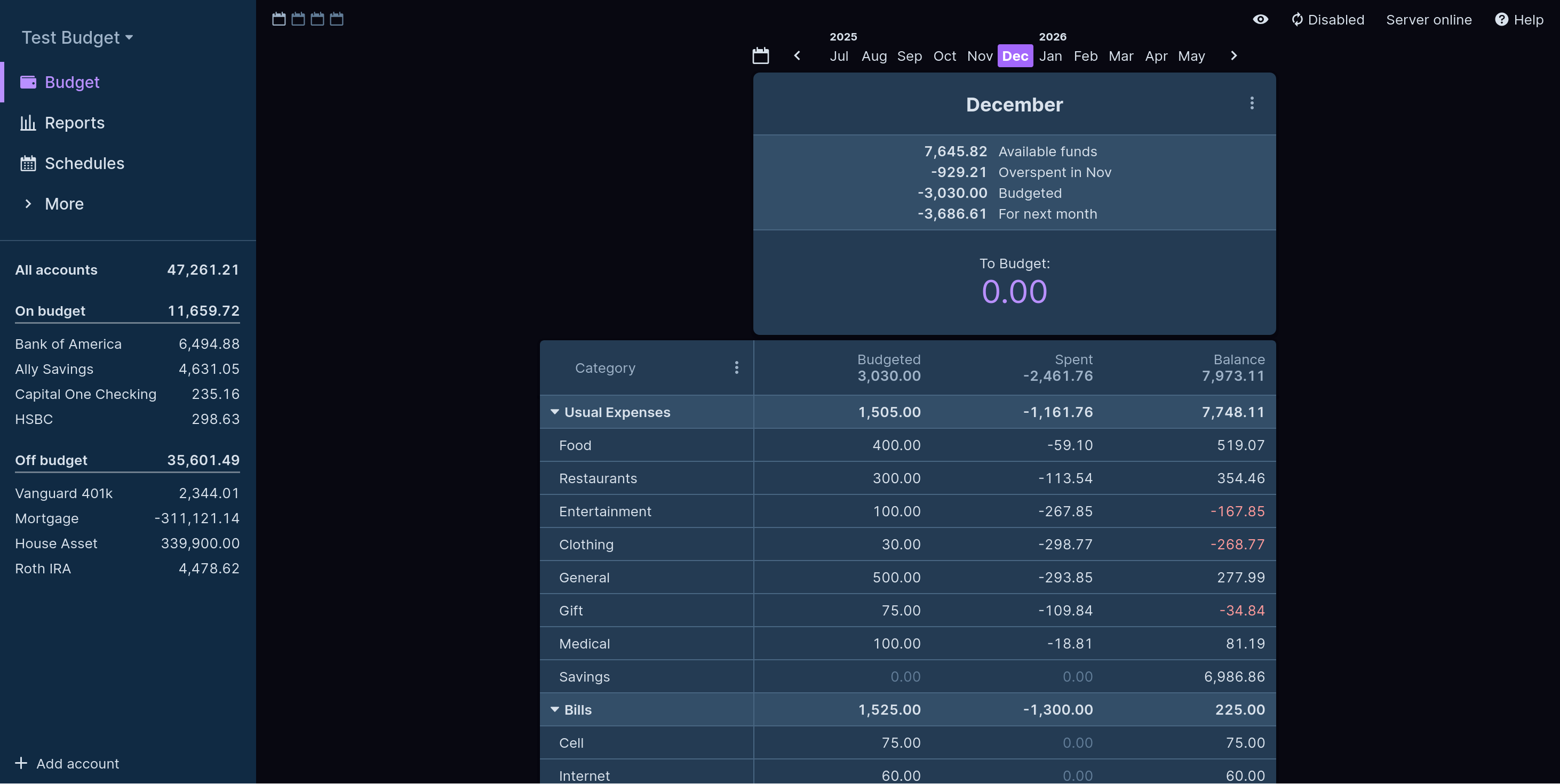The width and height of the screenshot is (1560, 784).
Task: Click the single-month view calendar icon
Action: (x=278, y=19)
